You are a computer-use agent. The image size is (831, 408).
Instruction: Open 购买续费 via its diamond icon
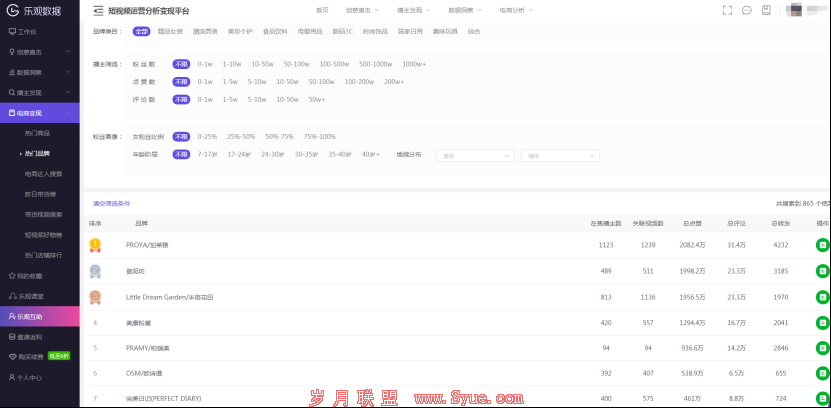click(x=12, y=357)
